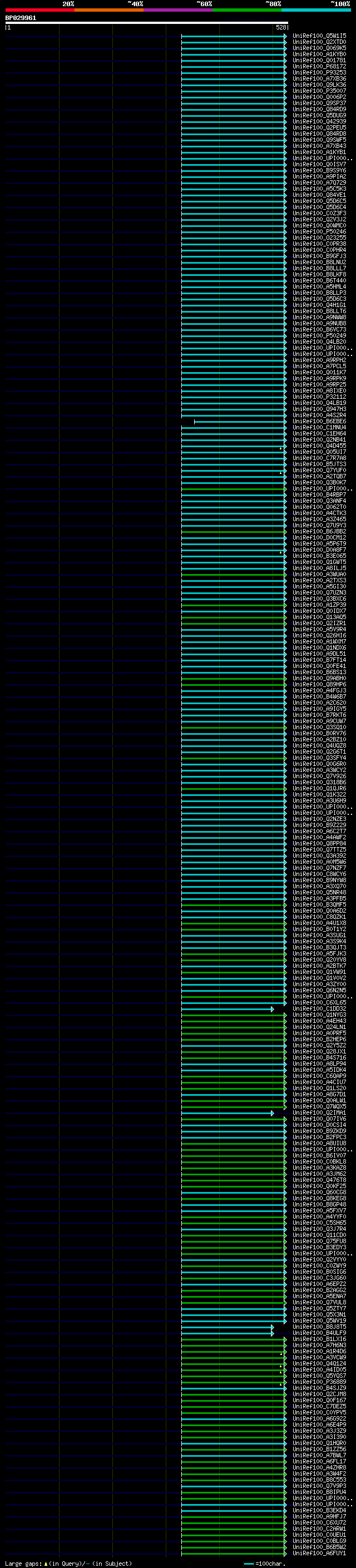Viewport: 356px width, 1568px height.
Task: Click the orange ~40% identity legend bar
Action: (110, 10)
